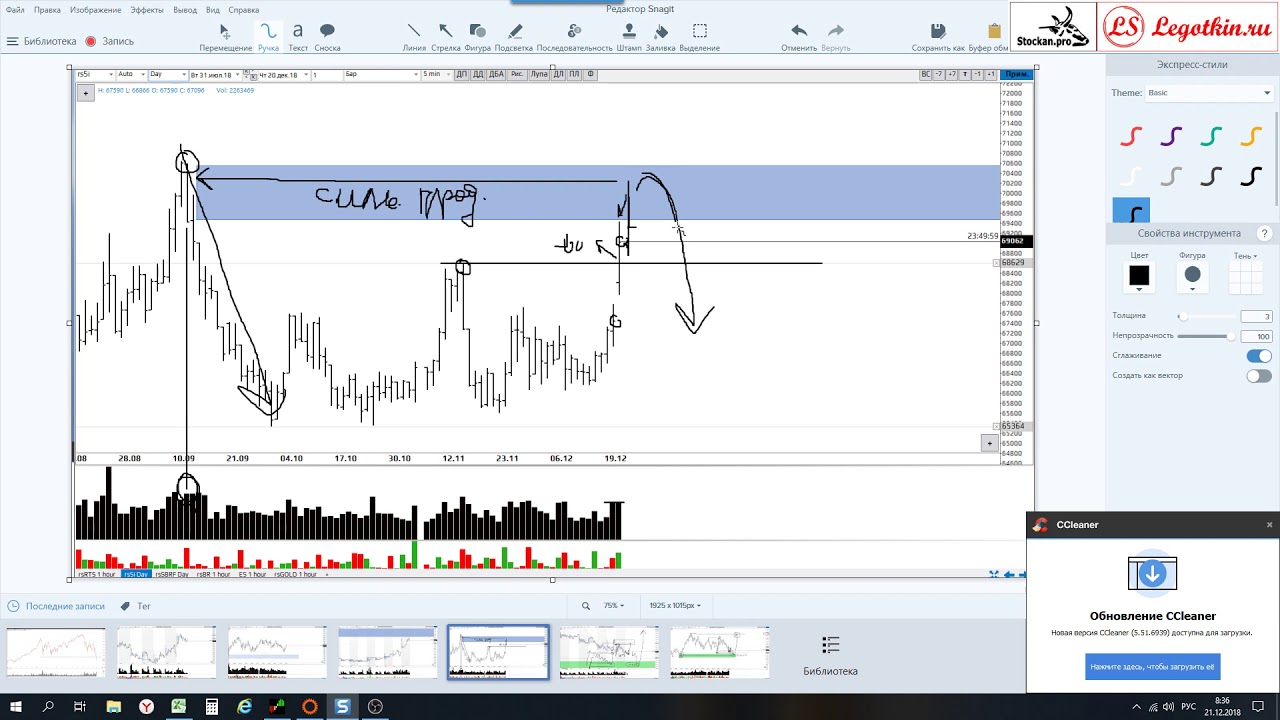Select the Выделение (Selection) tool
The width and height of the screenshot is (1280, 720).
click(700, 37)
